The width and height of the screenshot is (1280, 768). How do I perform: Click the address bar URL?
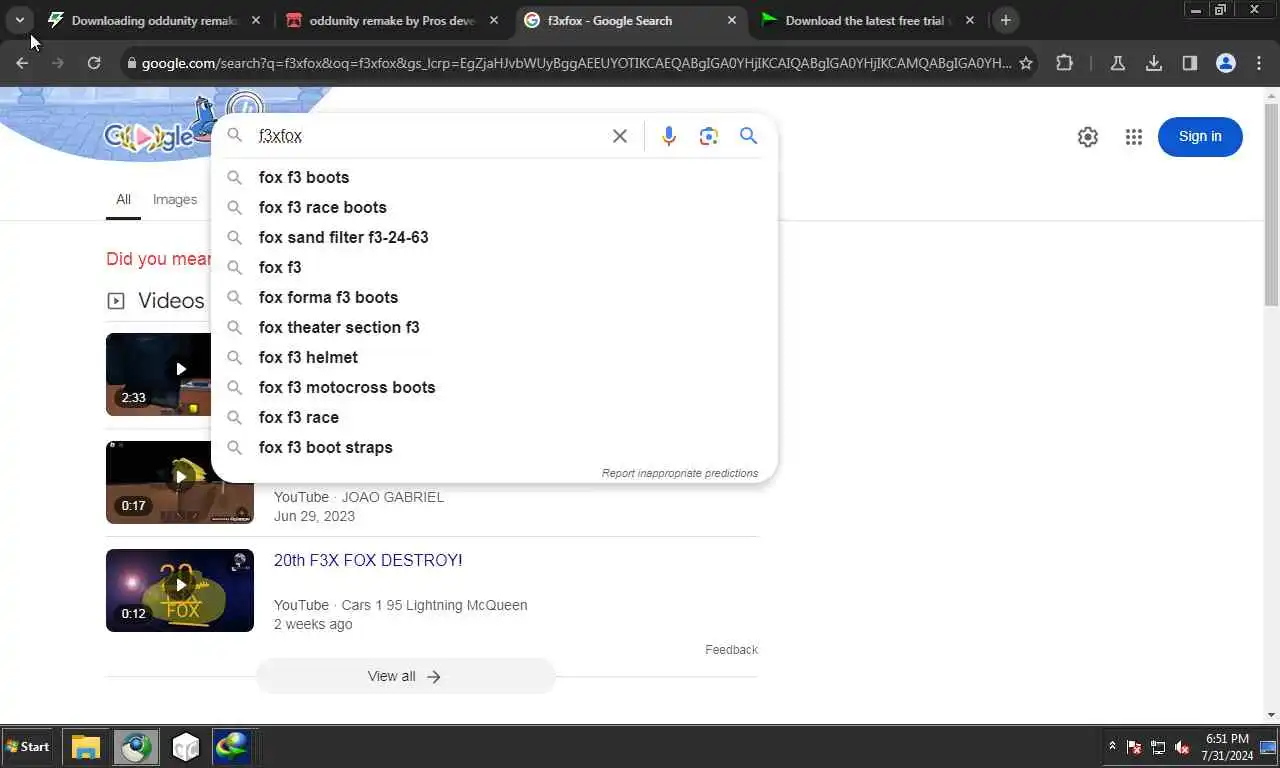click(576, 63)
